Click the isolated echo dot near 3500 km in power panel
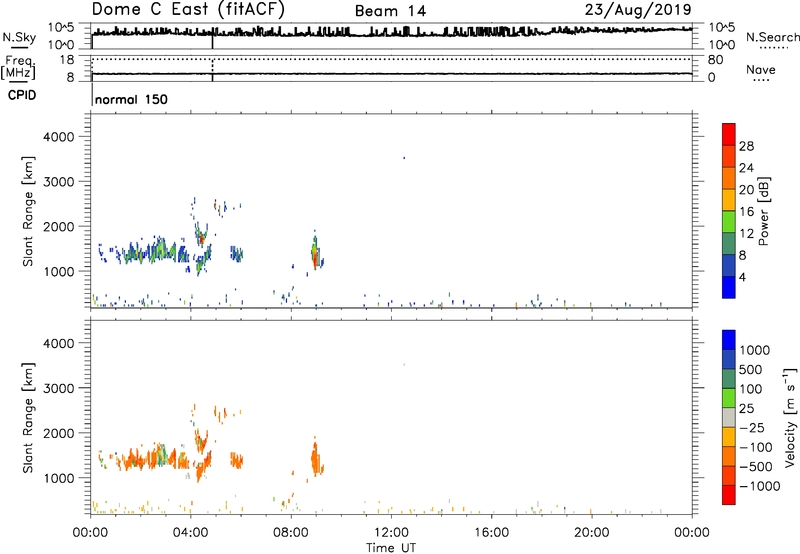This screenshot has width=800, height=554. (x=404, y=158)
